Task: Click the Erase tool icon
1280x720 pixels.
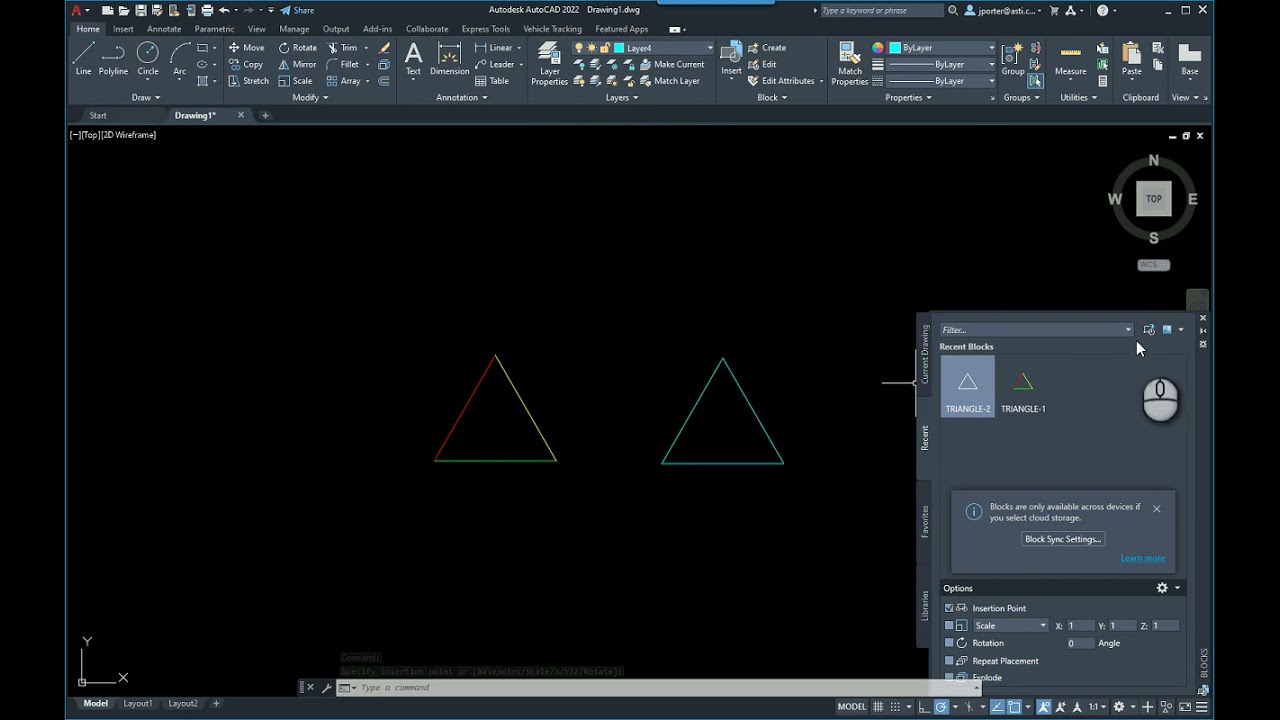Action: tap(384, 47)
